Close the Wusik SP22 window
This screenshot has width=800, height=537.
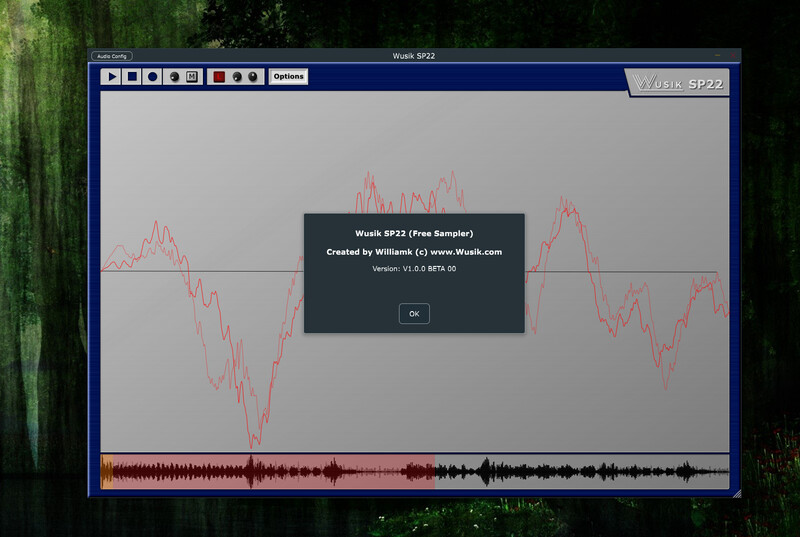[x=733, y=55]
